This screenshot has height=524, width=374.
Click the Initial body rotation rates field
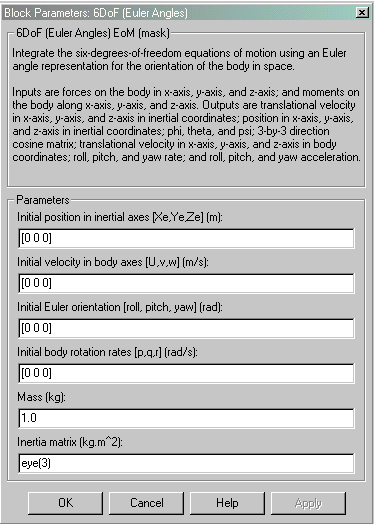pyautogui.click(x=186, y=373)
